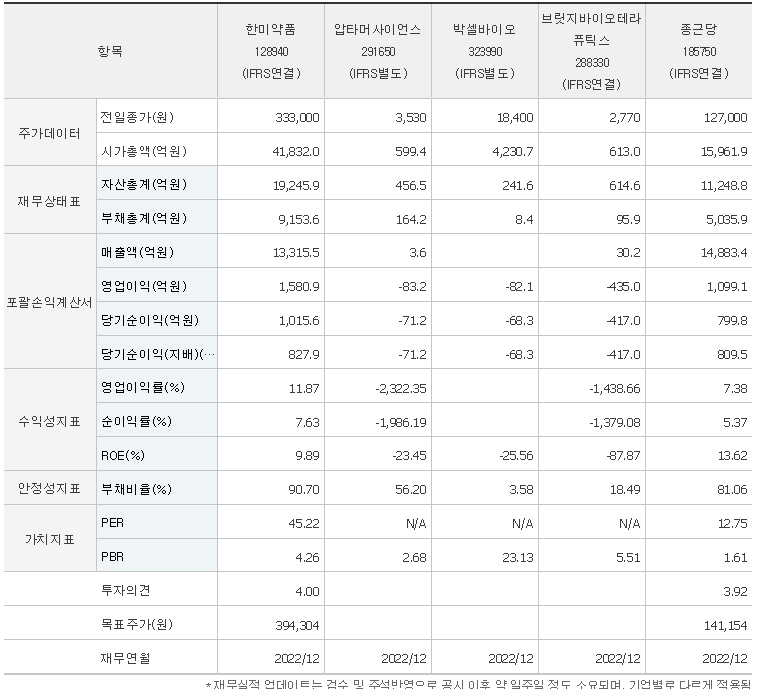Screen dimensions: 760x689
Task: Click the ROE(%) row label
Action: pyautogui.click(x=123, y=455)
